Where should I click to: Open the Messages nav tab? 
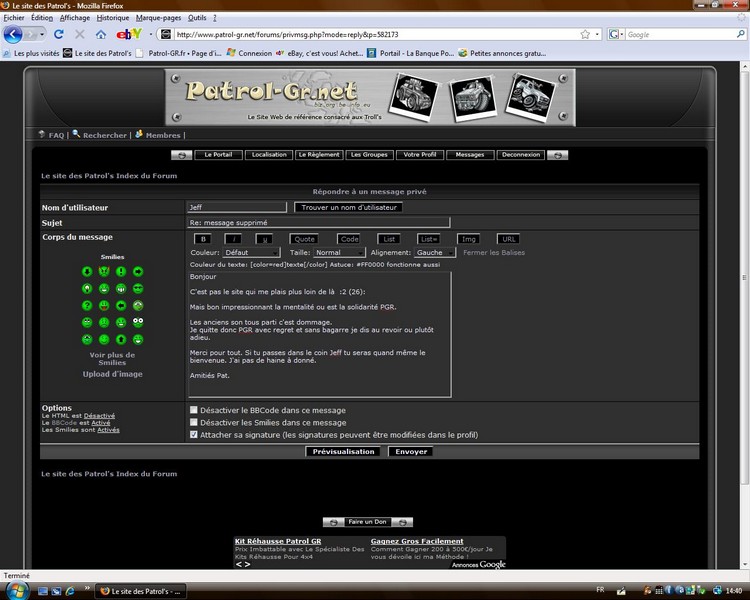(x=470, y=155)
